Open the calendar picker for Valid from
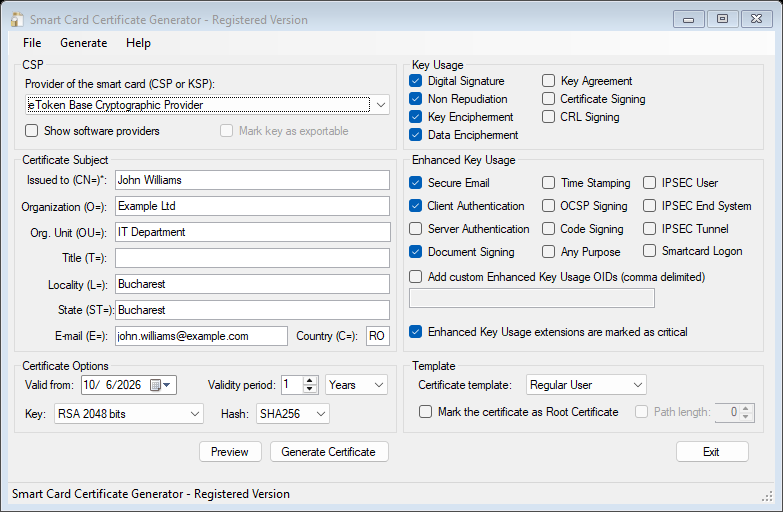The height and width of the screenshot is (512, 783). tap(161, 385)
